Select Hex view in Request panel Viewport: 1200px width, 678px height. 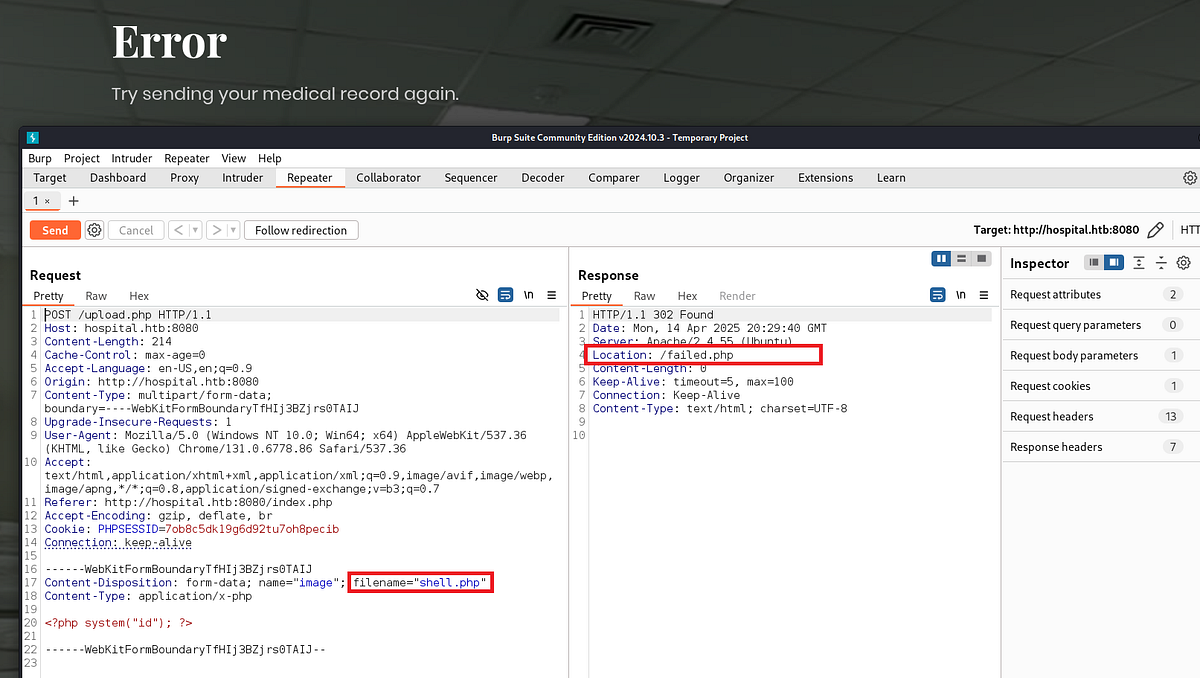click(x=139, y=296)
